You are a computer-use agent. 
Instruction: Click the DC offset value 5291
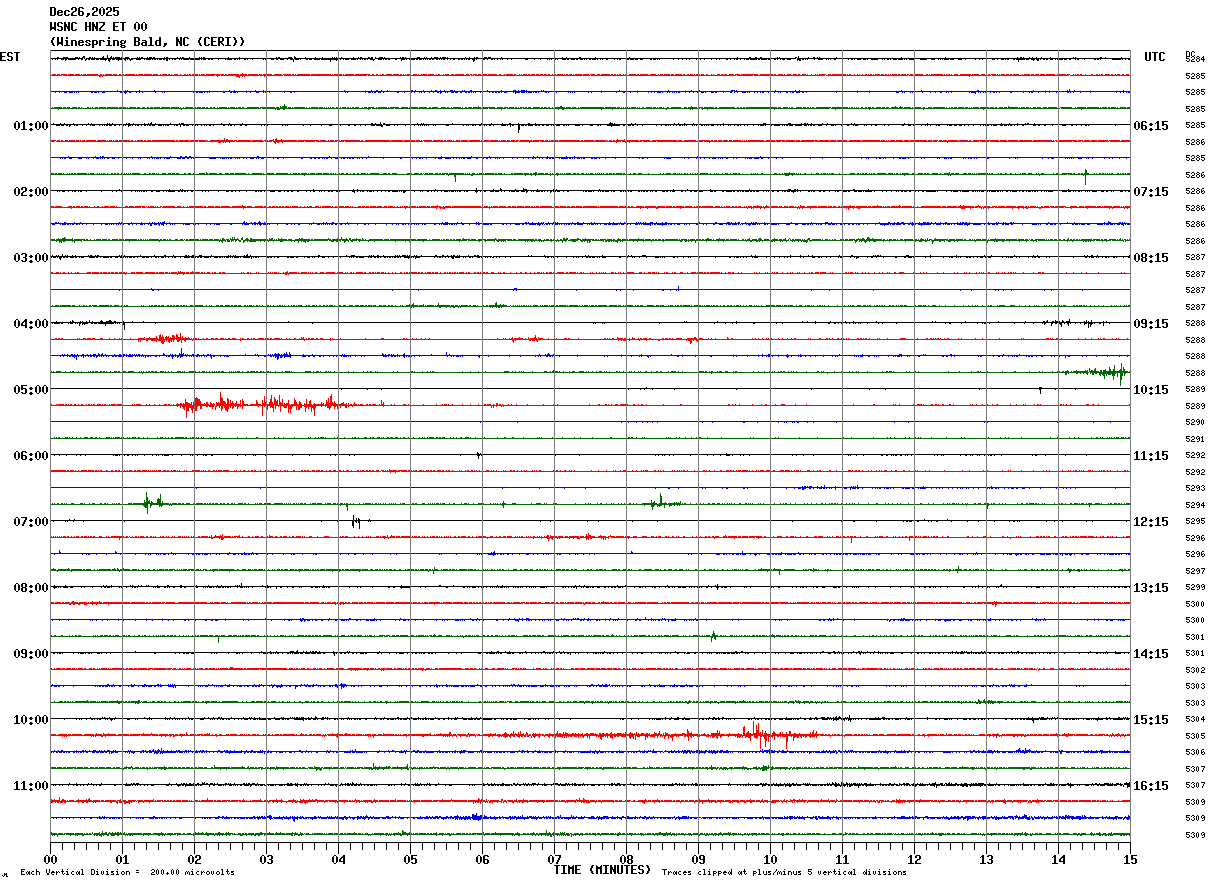tap(1195, 439)
